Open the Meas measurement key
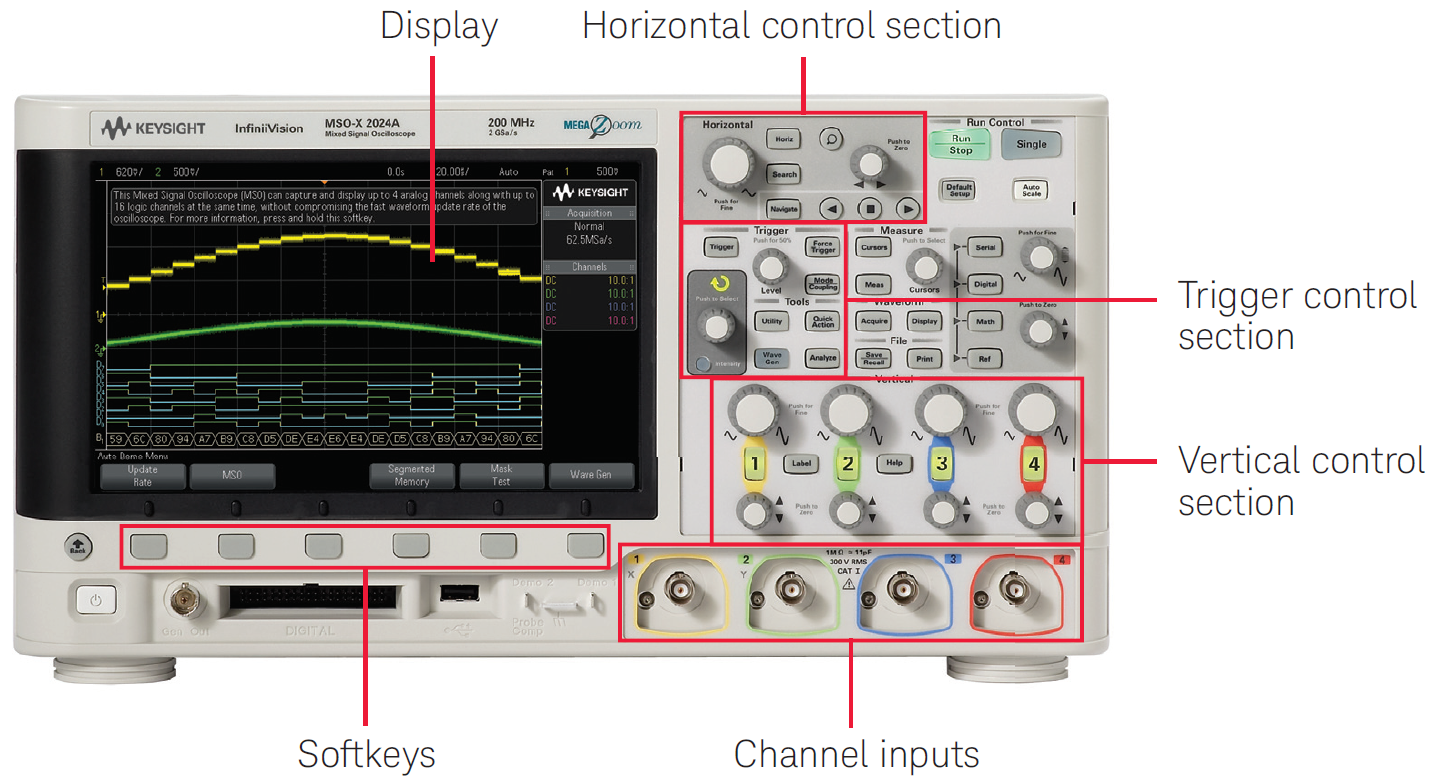 873,285
